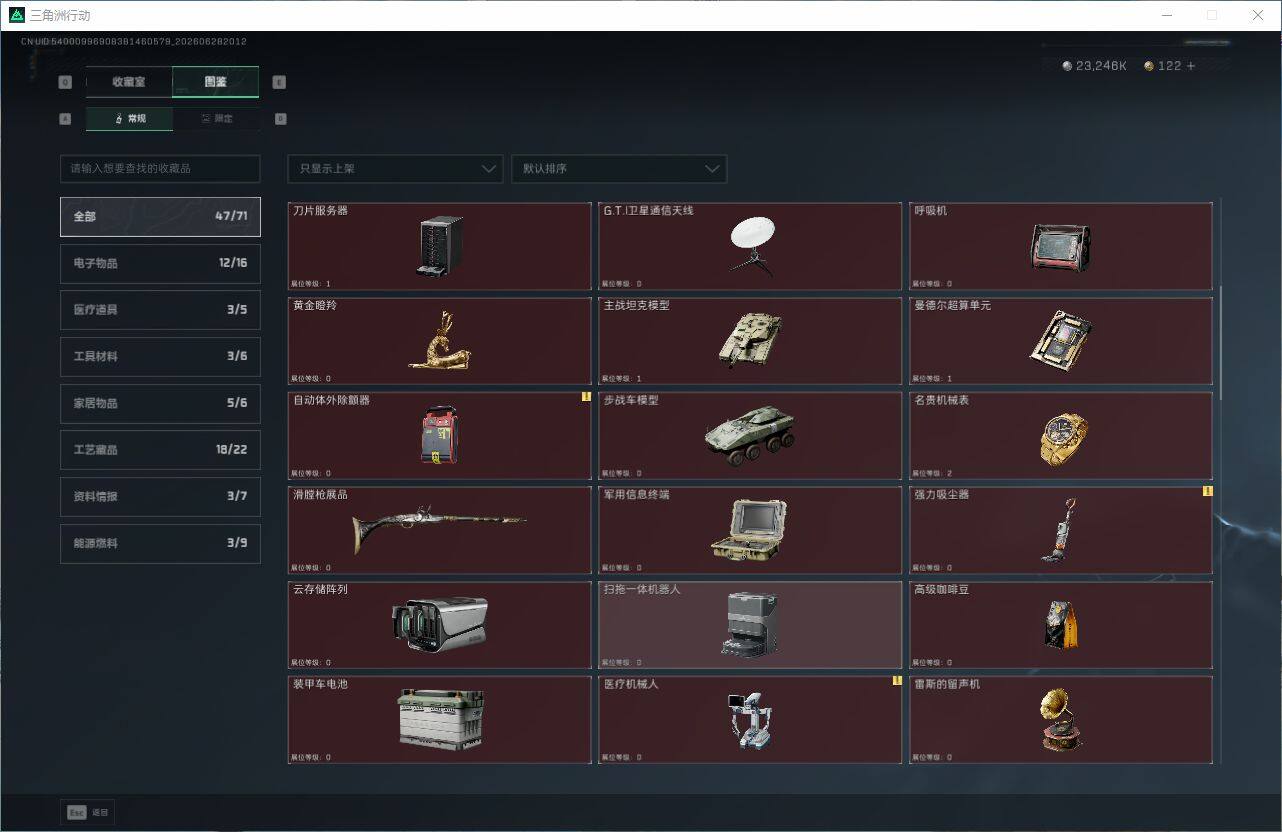Click the E key hint beside 图鉴
The image size is (1282, 832).
[x=280, y=82]
